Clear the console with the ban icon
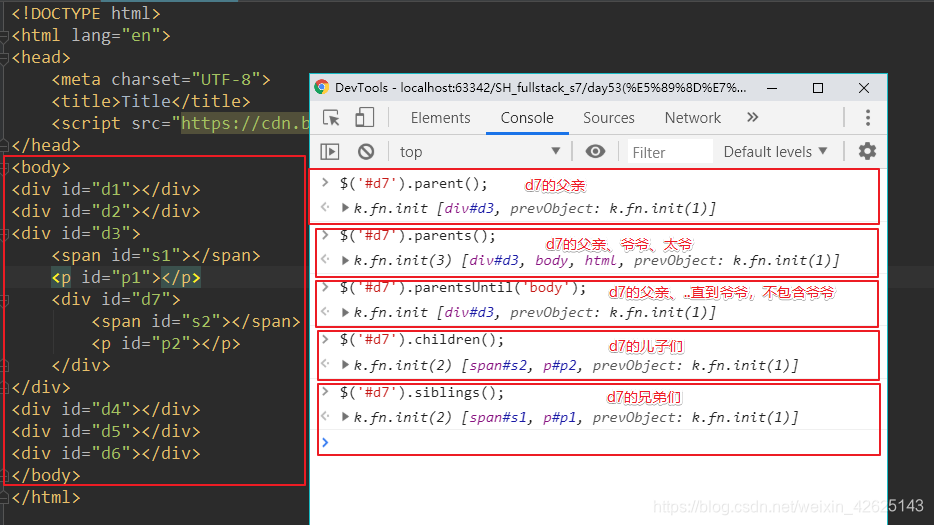934x525 pixels. [366, 151]
